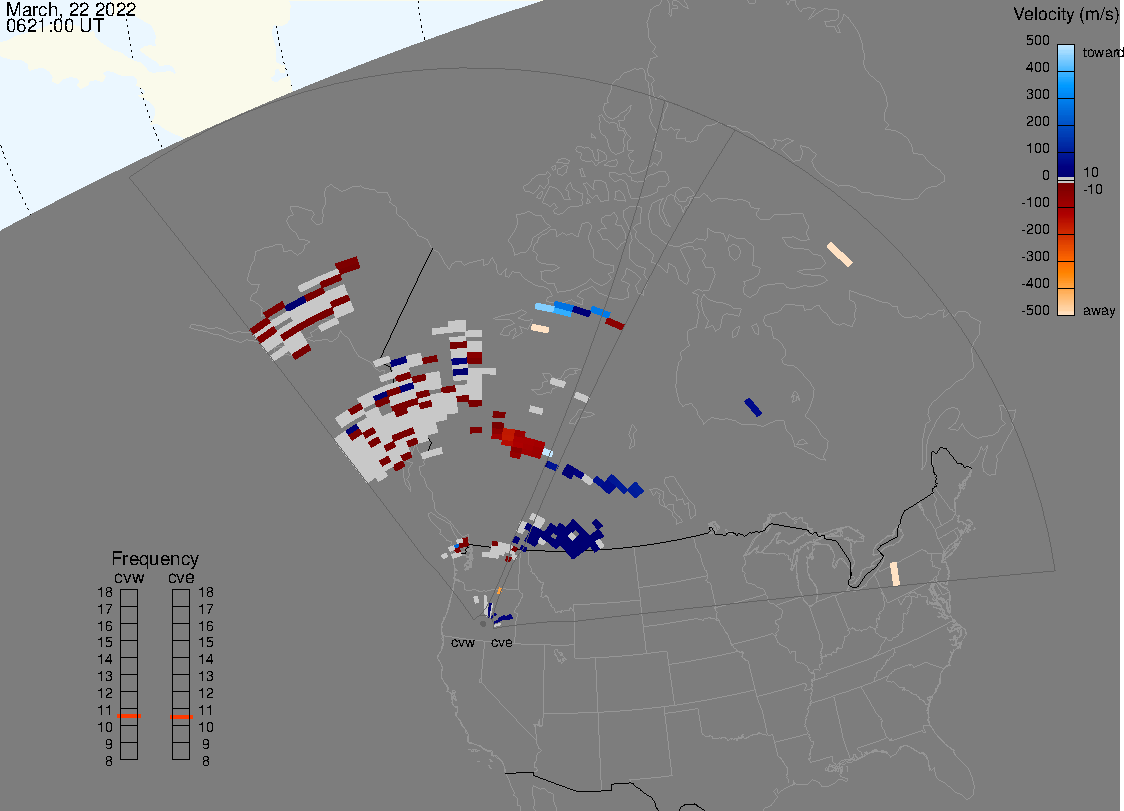The height and width of the screenshot is (811, 1124).
Task: Click the light blue streak of velocity cells
Action: [556, 309]
